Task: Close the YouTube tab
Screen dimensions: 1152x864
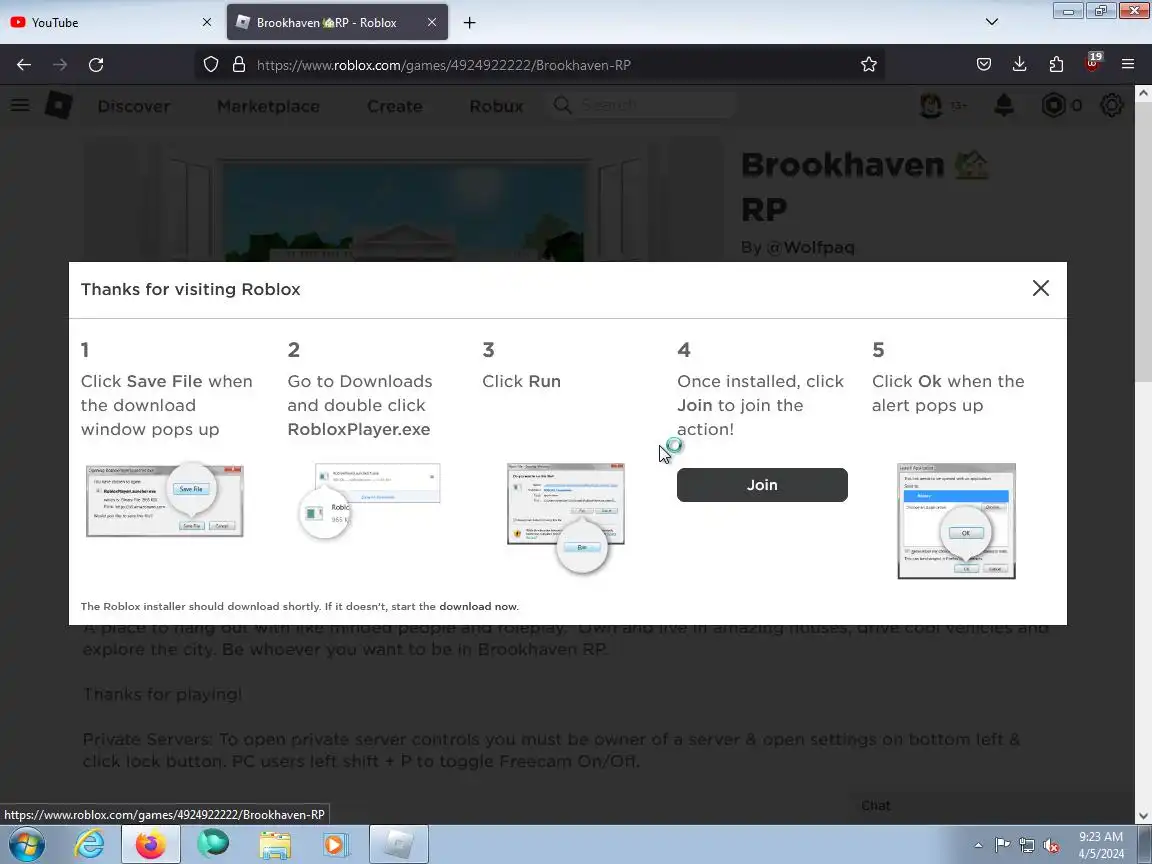Action: pos(206,22)
